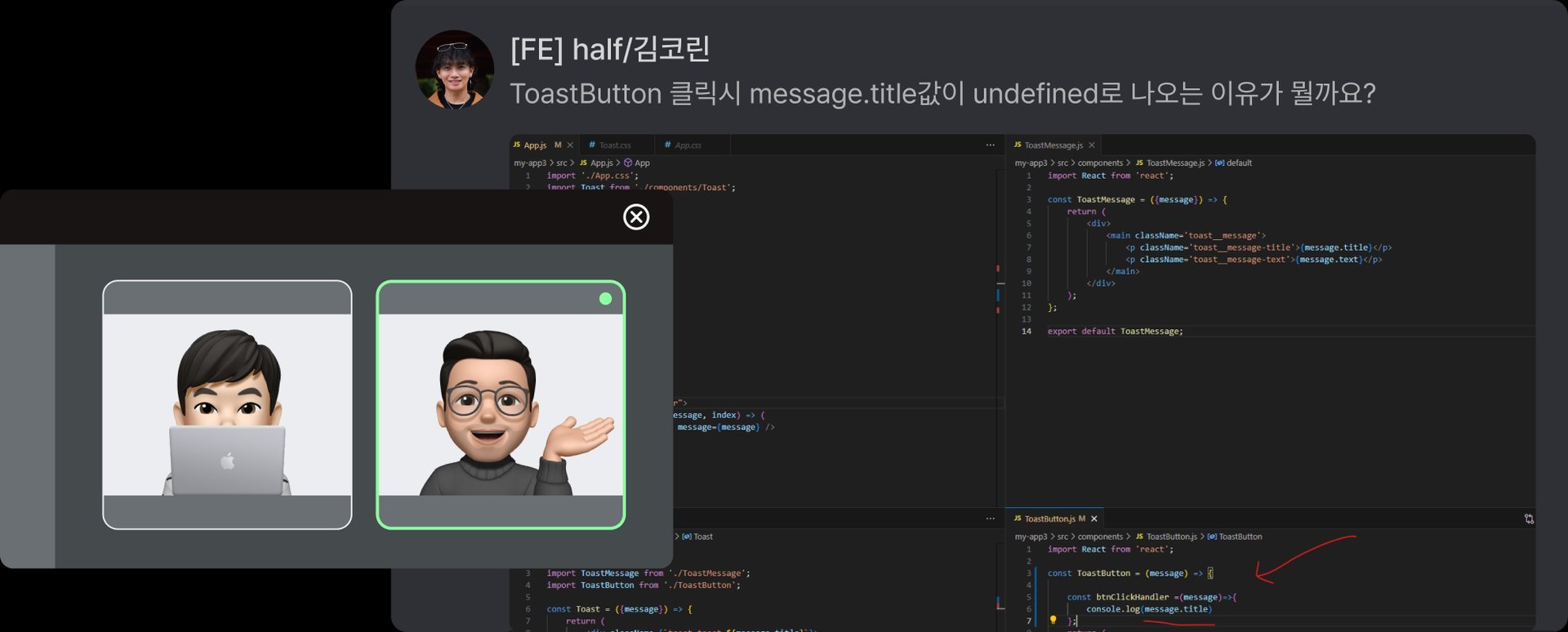Screen dimensions: 1568x632
Task: Select the memoji behind the laptop
Action: point(227,405)
